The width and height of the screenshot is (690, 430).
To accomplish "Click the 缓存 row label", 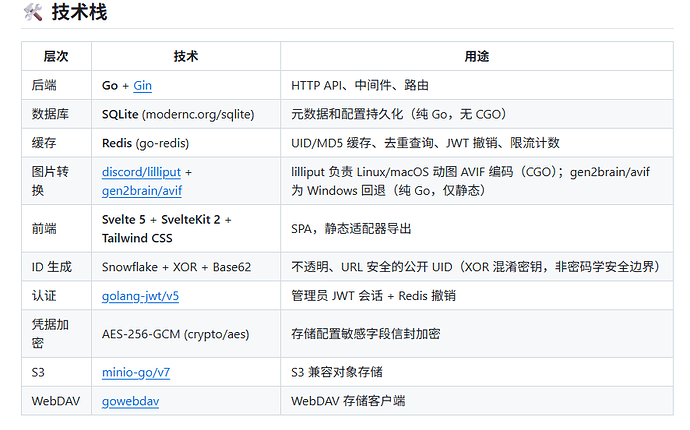I will tap(44, 143).
